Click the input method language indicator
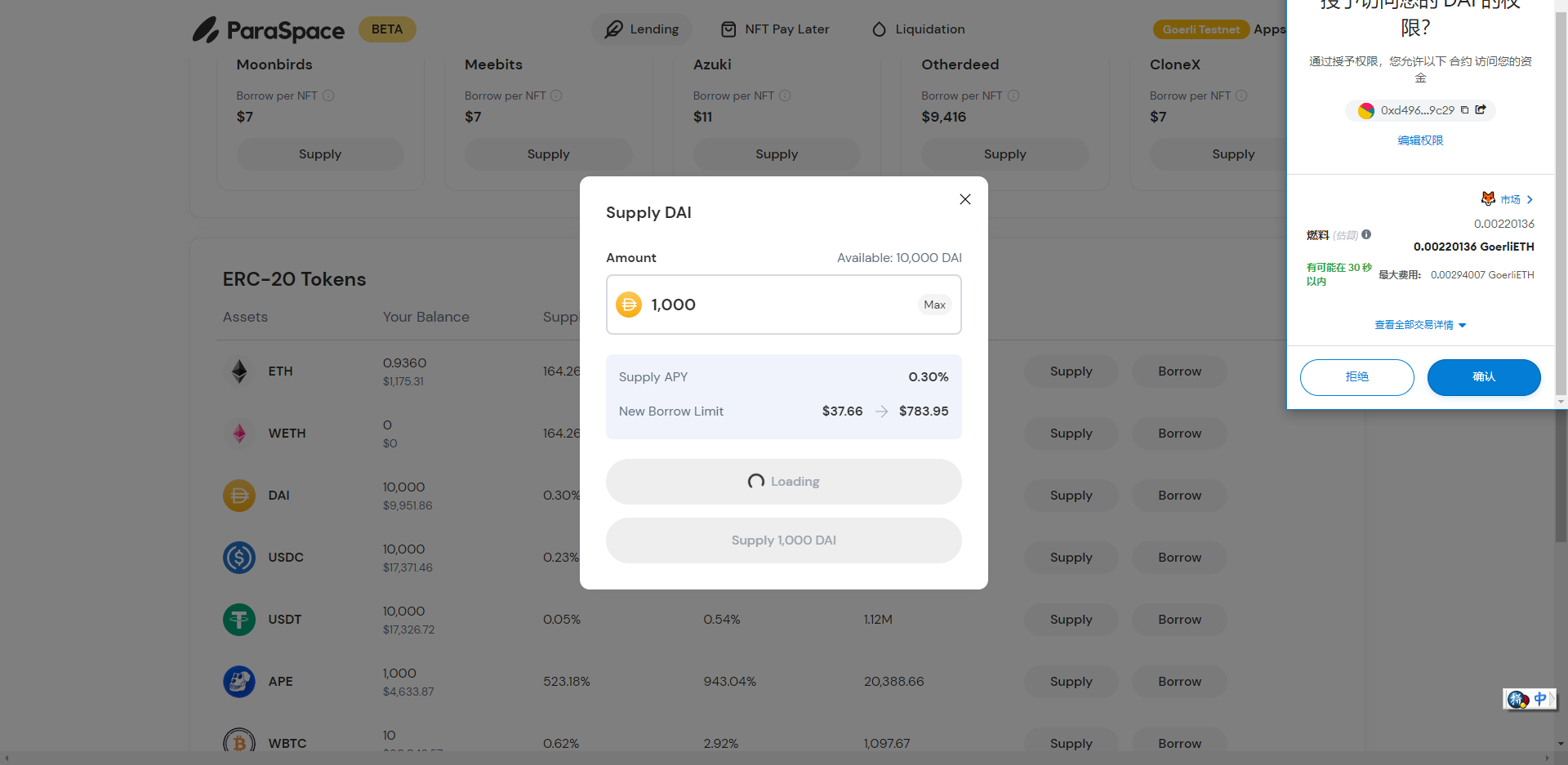 tap(1539, 699)
